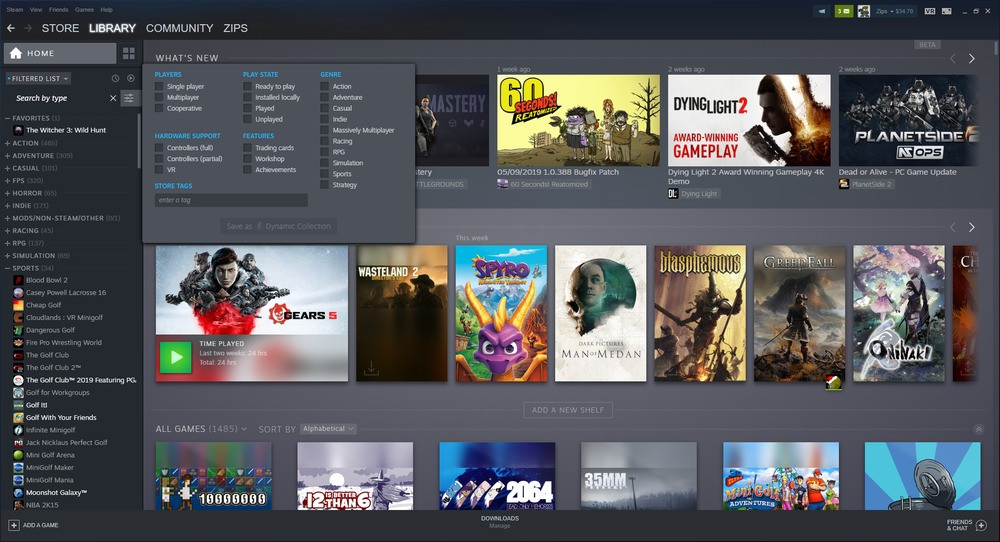The width and height of the screenshot is (1000, 542).
Task: Switch to the Community tab
Action: [x=179, y=28]
